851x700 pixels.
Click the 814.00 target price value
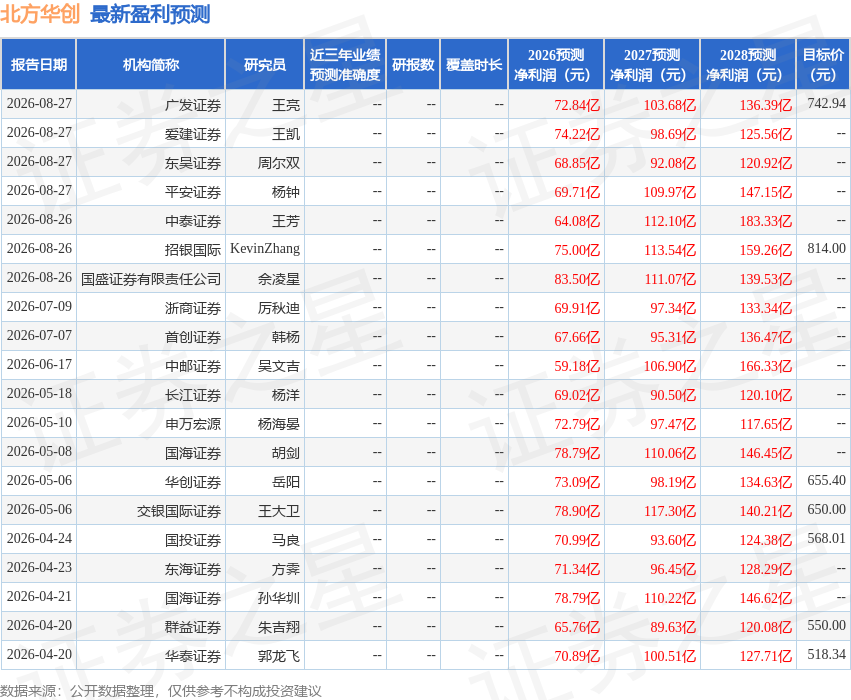click(x=826, y=249)
